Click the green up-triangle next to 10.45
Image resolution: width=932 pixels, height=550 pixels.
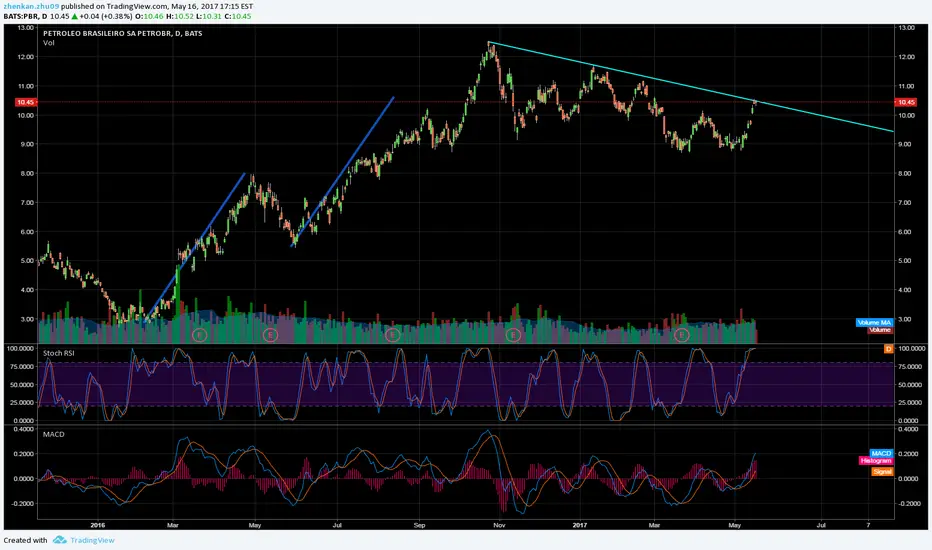pyautogui.click(x=75, y=16)
